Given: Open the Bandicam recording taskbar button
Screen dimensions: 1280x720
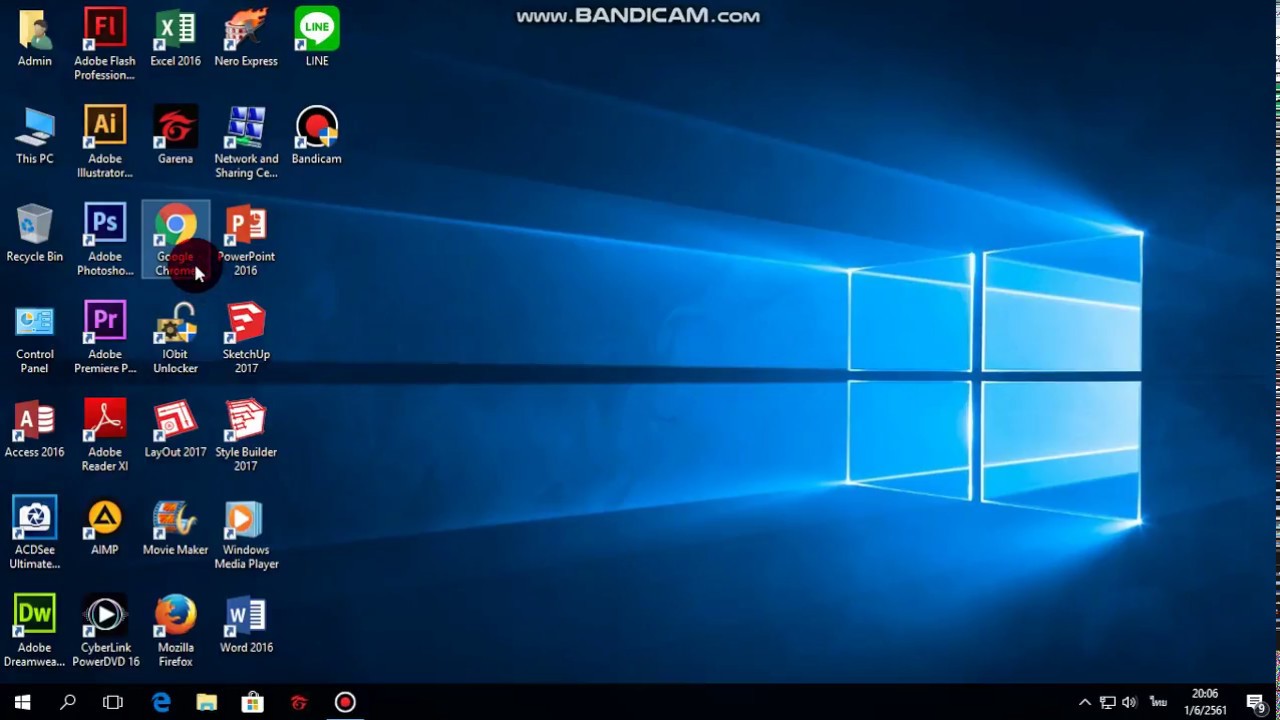Looking at the screenshot, I should point(345,702).
